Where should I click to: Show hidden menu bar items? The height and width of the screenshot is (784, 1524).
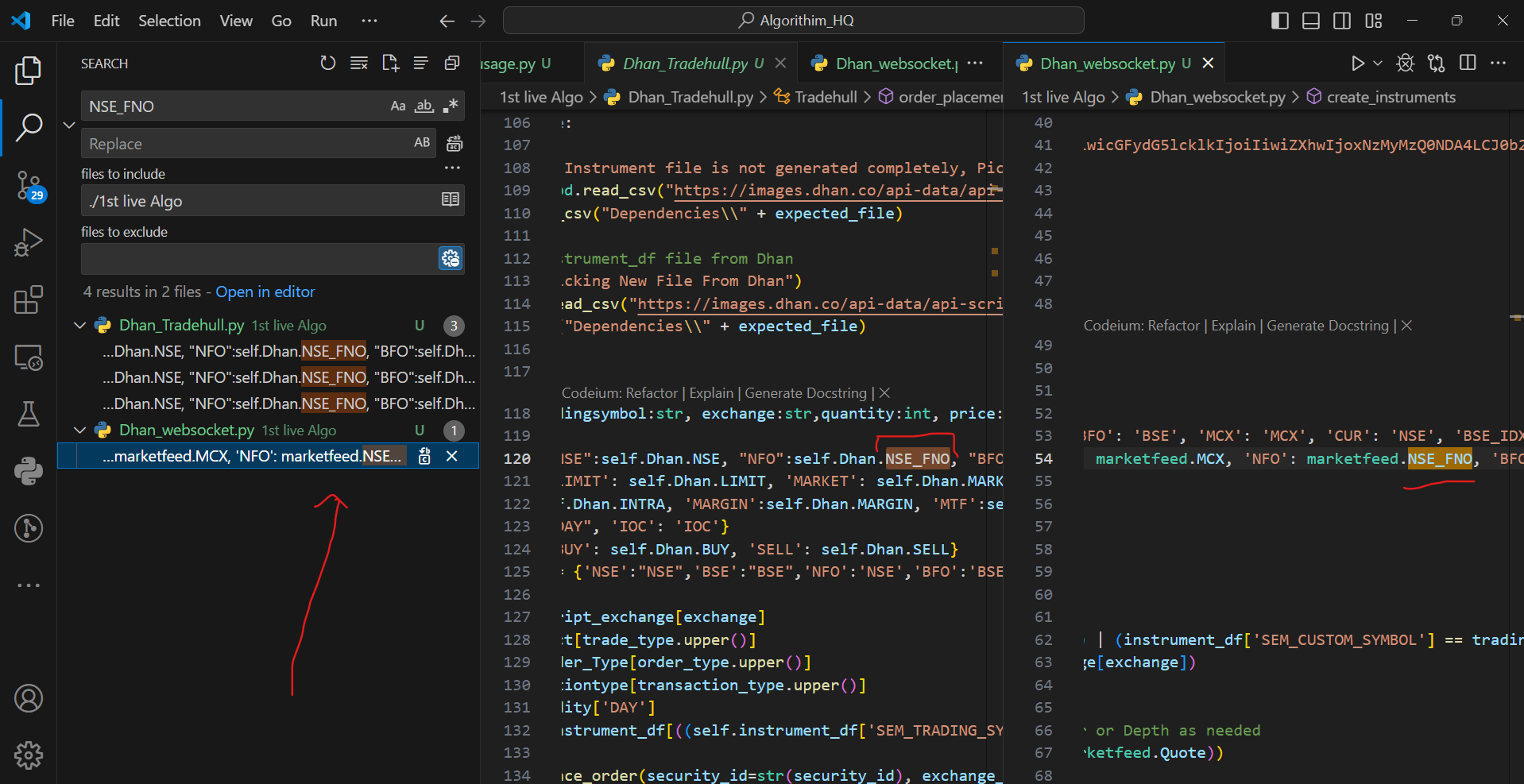pyautogui.click(x=369, y=21)
